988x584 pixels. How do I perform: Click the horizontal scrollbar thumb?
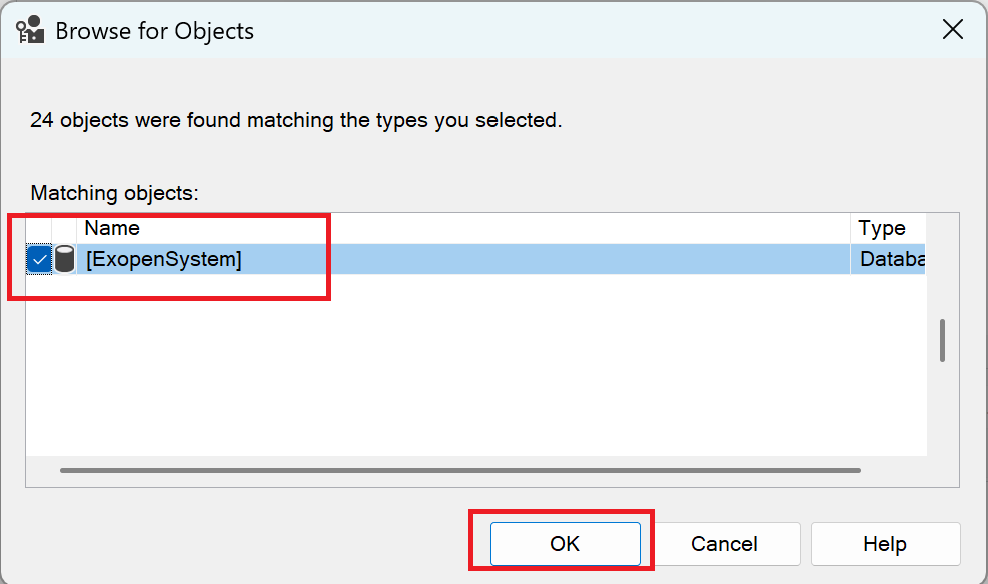pos(460,470)
